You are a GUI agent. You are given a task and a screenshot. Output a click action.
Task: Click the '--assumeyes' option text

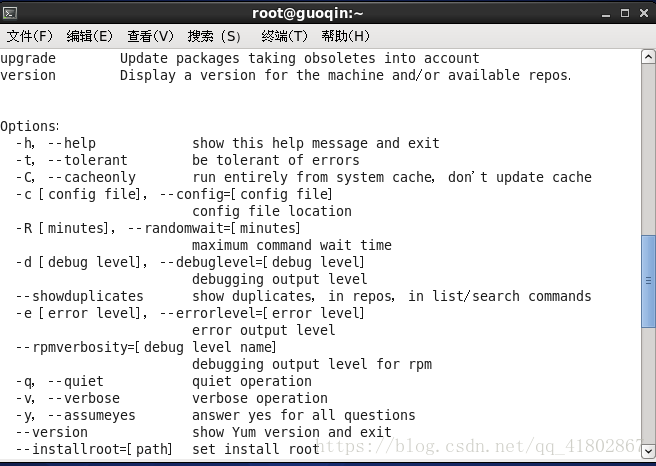92,415
